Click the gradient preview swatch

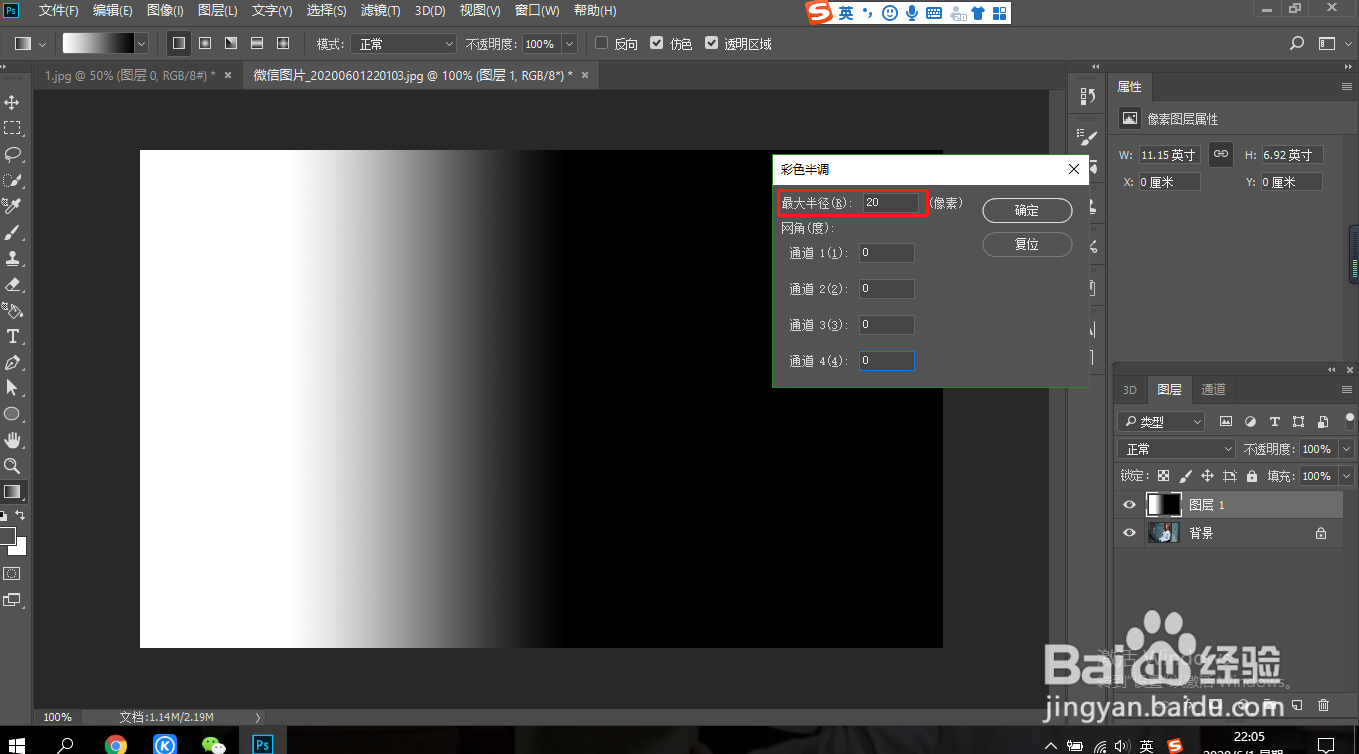[x=98, y=44]
